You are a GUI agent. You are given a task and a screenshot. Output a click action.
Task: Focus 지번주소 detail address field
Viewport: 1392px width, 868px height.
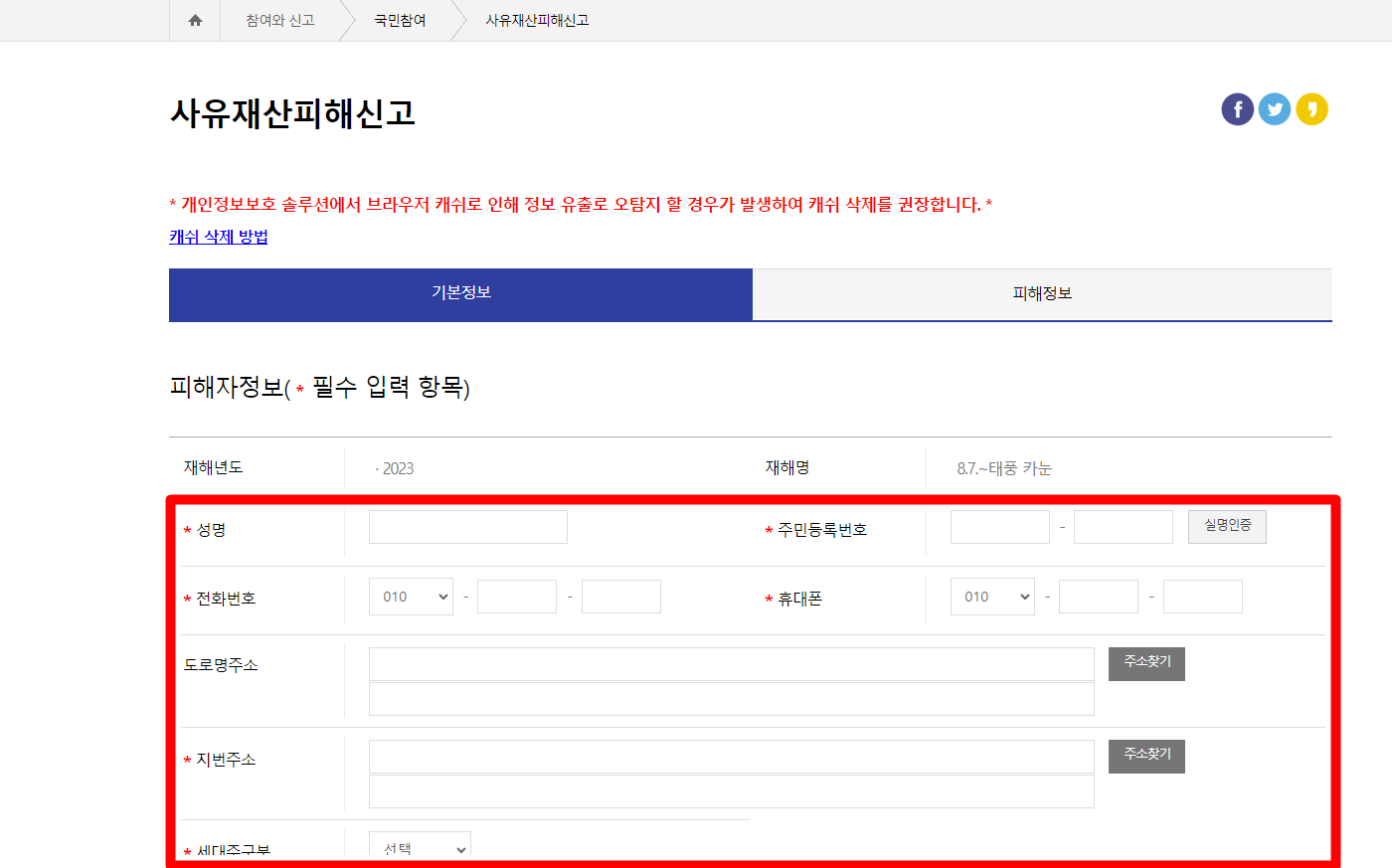pyautogui.click(x=732, y=791)
